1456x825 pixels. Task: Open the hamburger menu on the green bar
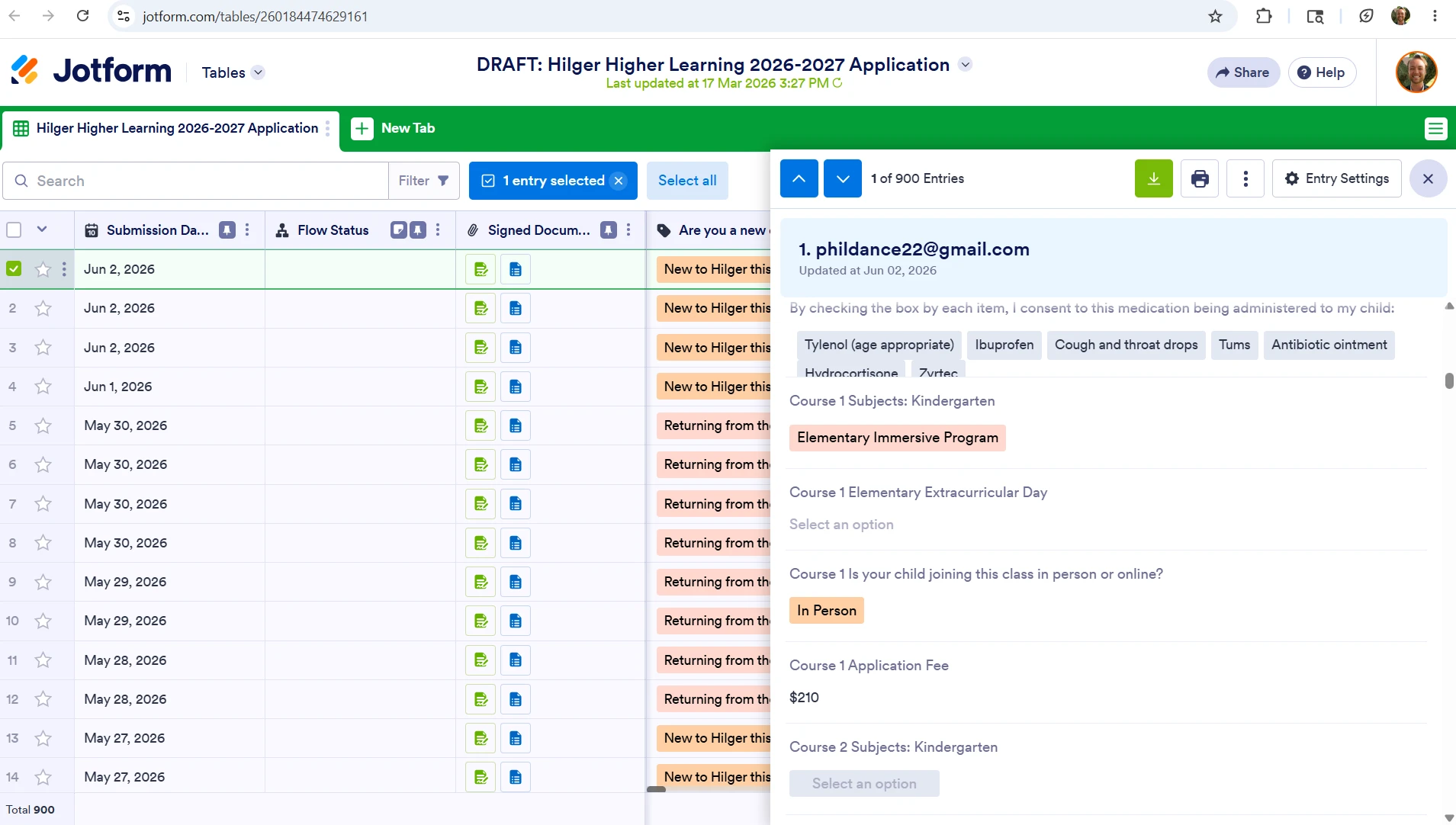point(1435,129)
